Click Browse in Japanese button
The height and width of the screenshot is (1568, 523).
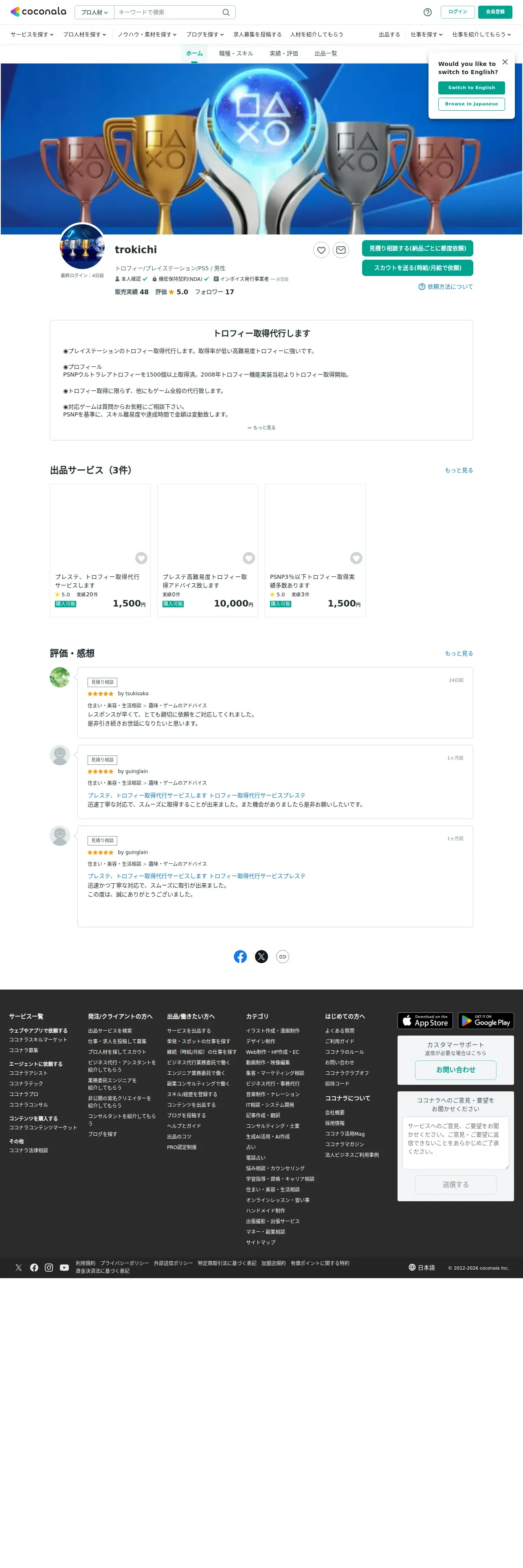(x=471, y=104)
